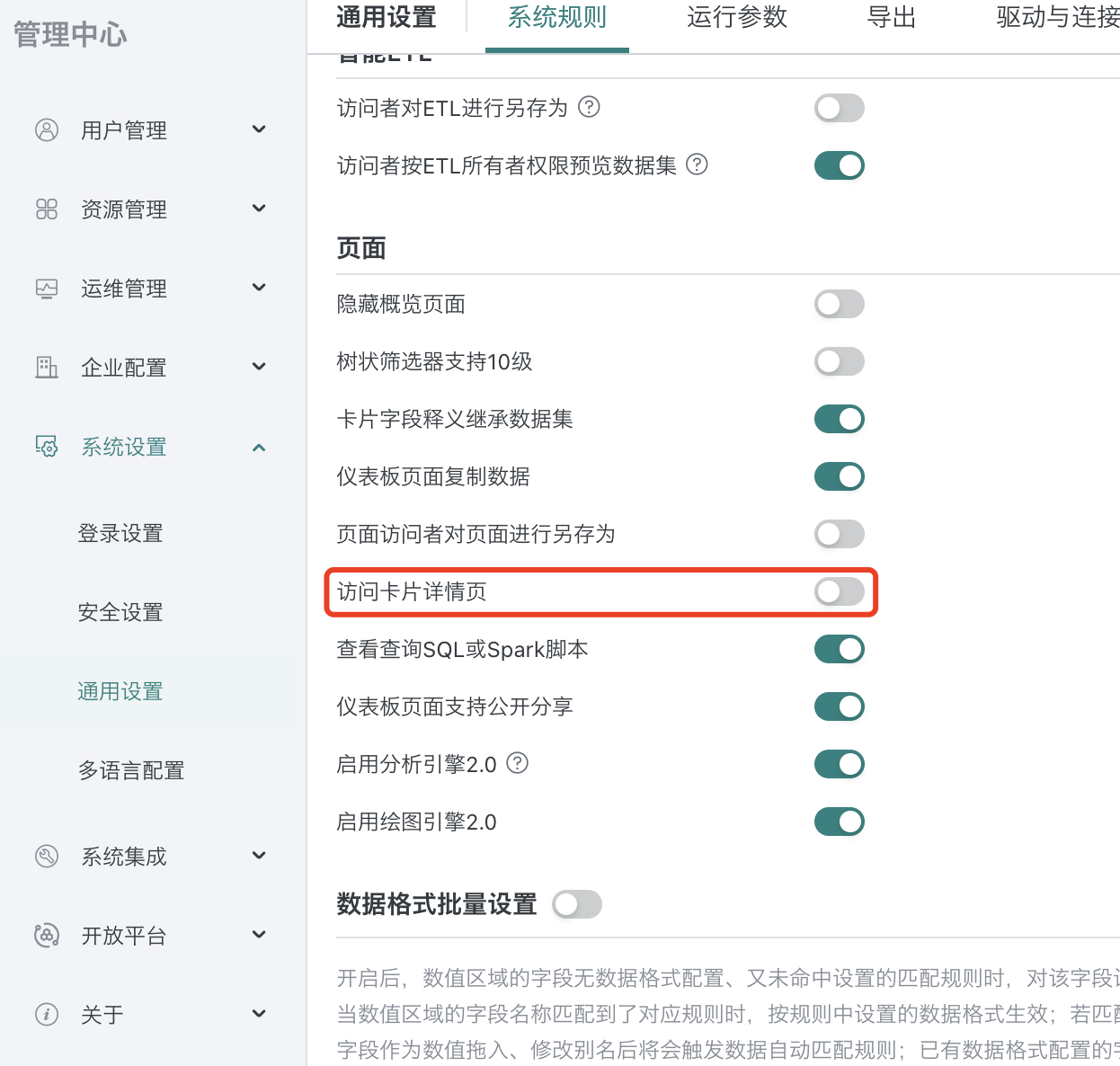Image resolution: width=1120 pixels, height=1066 pixels.
Task: Click the 关于 info icon
Action: [46, 1014]
